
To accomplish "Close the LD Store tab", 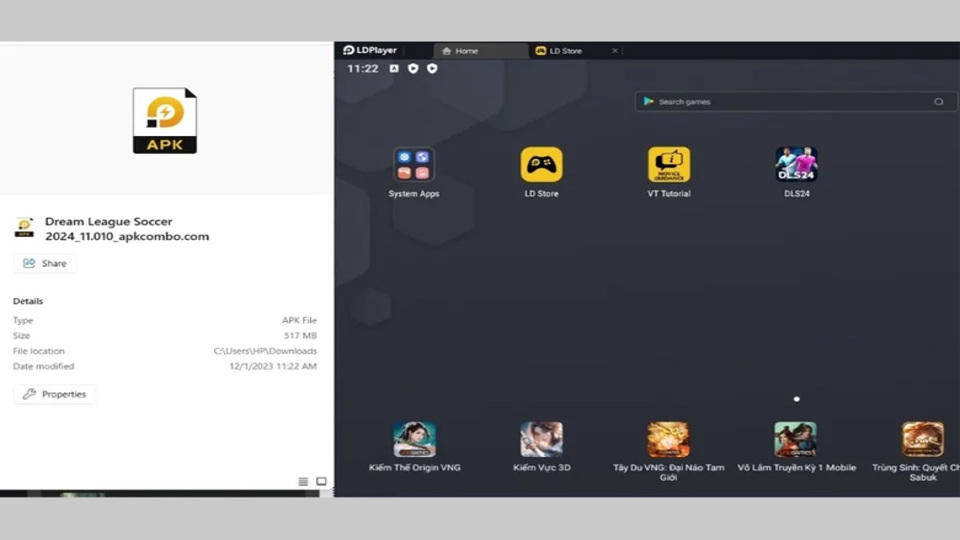I will (x=615, y=51).
